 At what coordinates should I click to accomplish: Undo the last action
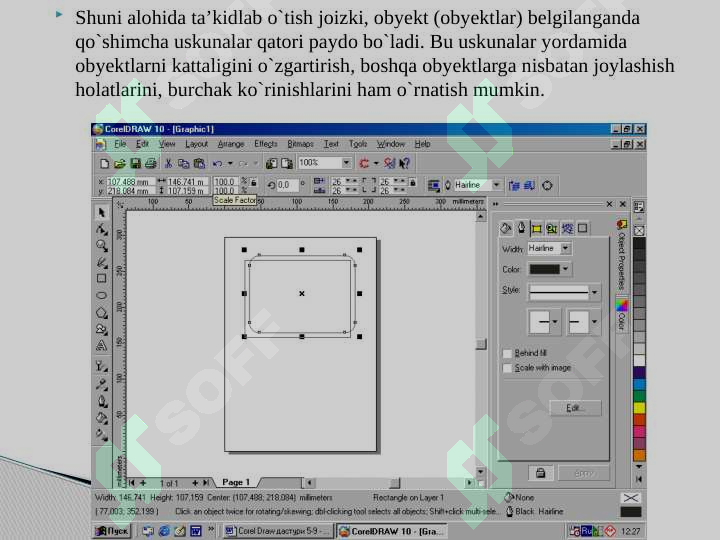click(x=218, y=163)
